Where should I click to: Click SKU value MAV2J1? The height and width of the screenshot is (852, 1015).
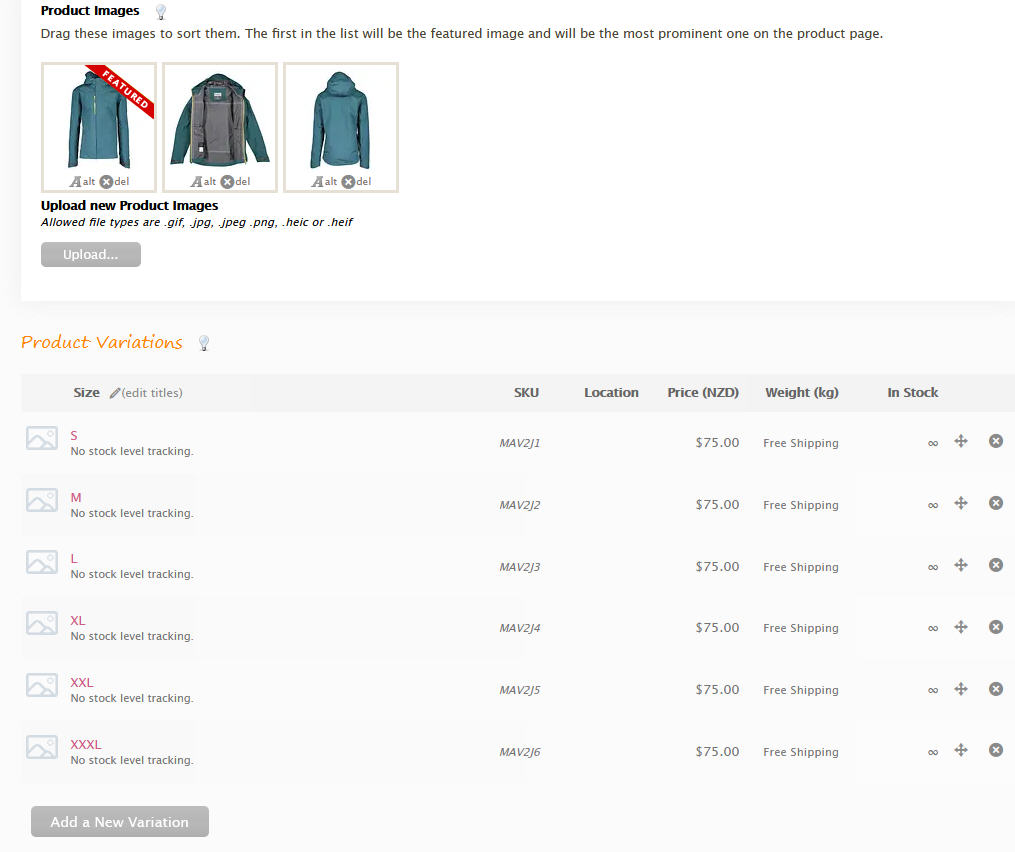(520, 443)
